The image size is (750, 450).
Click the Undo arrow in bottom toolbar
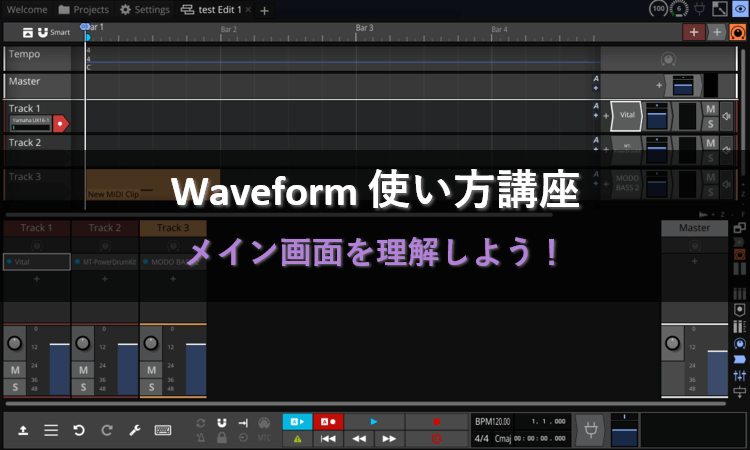pyautogui.click(x=79, y=430)
